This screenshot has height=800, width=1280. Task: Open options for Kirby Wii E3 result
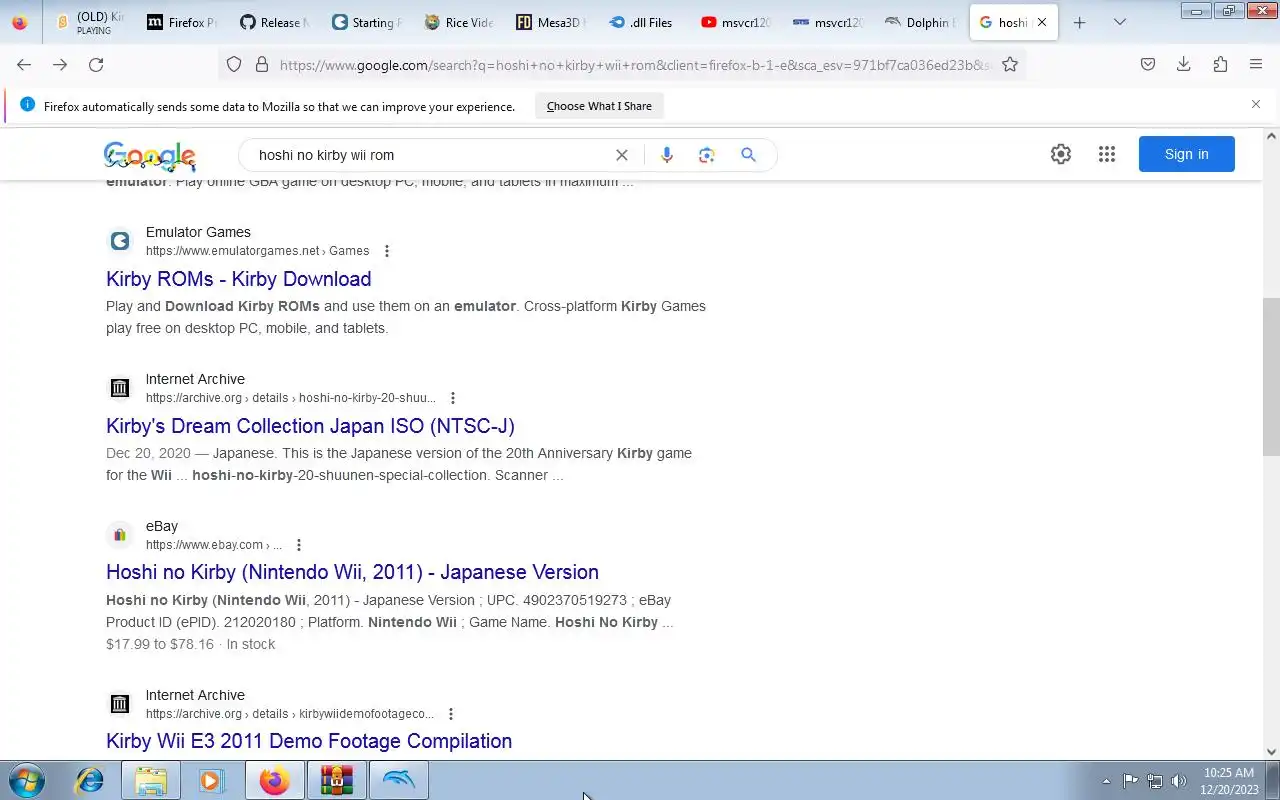click(x=451, y=714)
